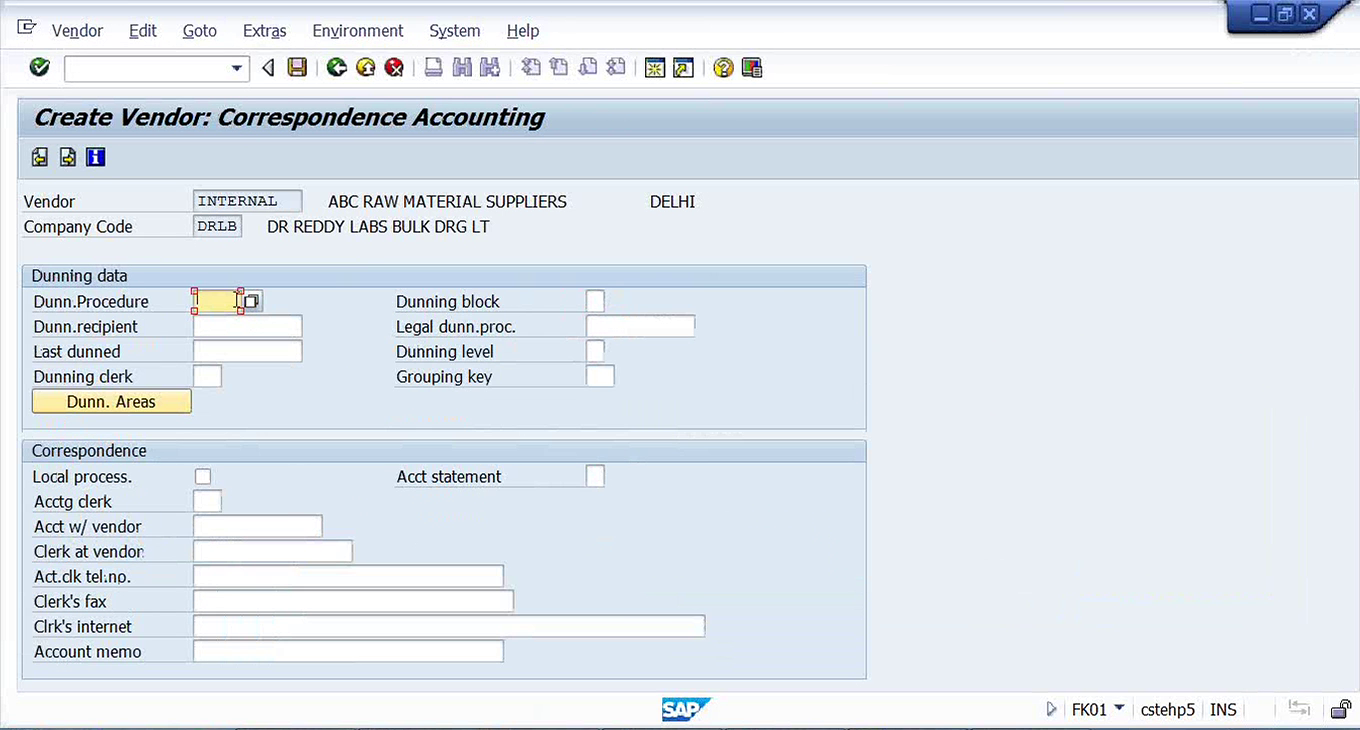Click the Act.clk tel.no. field

point(348,576)
